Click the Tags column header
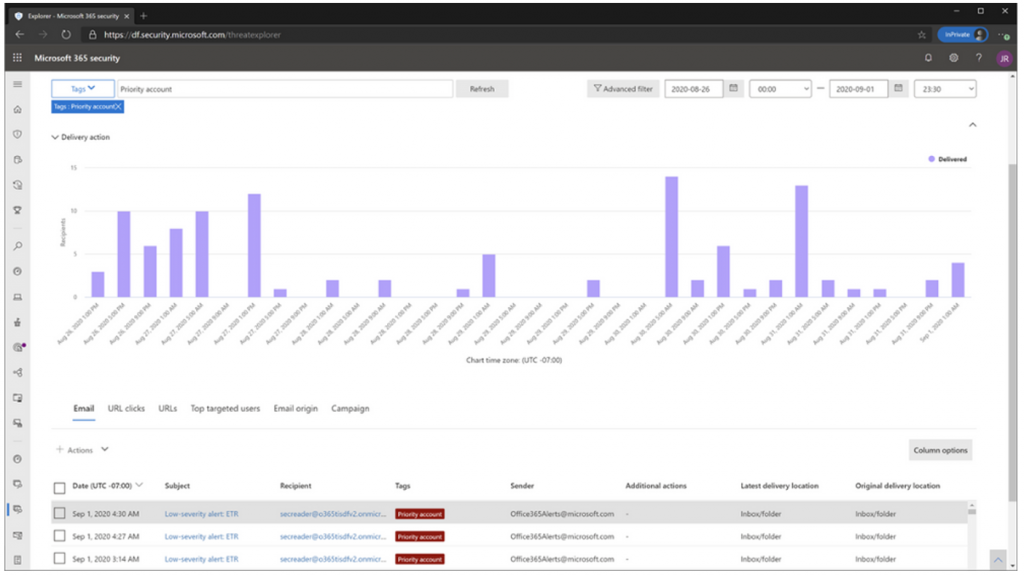This screenshot has height=576, width=1024. coord(402,486)
